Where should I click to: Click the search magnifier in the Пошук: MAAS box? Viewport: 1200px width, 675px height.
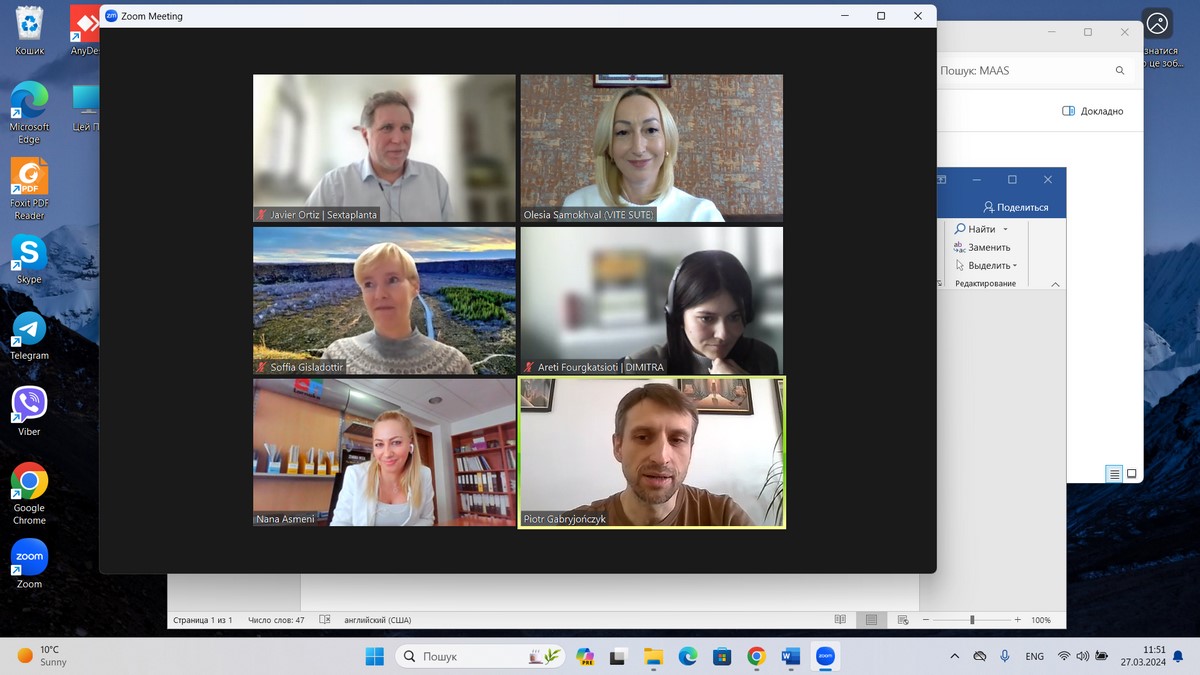[1120, 71]
